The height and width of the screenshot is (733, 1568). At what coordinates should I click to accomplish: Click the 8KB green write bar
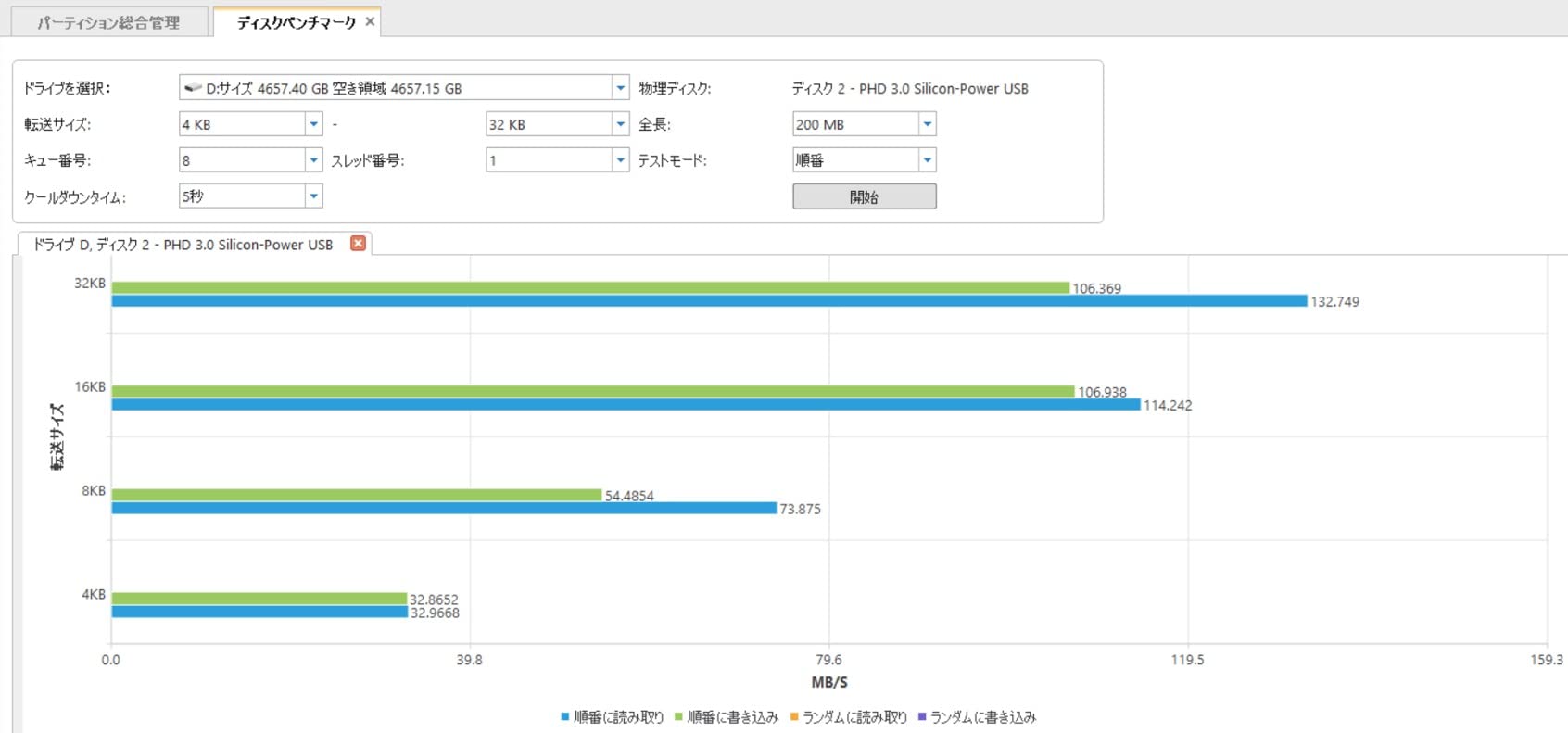(x=357, y=495)
